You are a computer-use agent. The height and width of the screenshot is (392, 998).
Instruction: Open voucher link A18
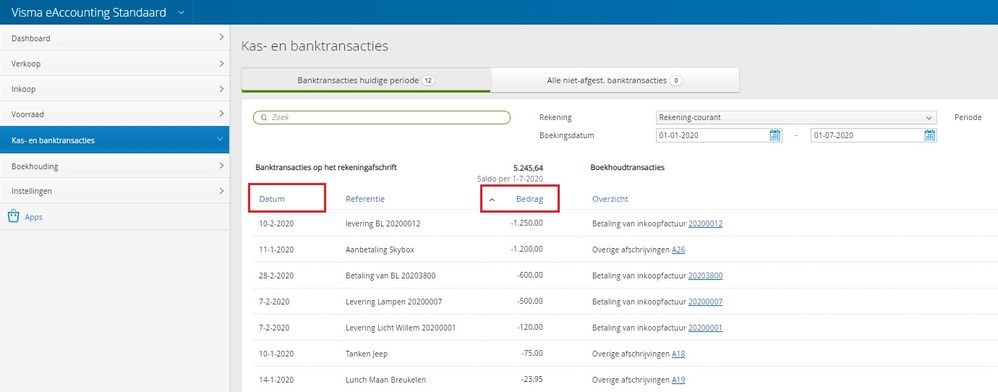(678, 354)
